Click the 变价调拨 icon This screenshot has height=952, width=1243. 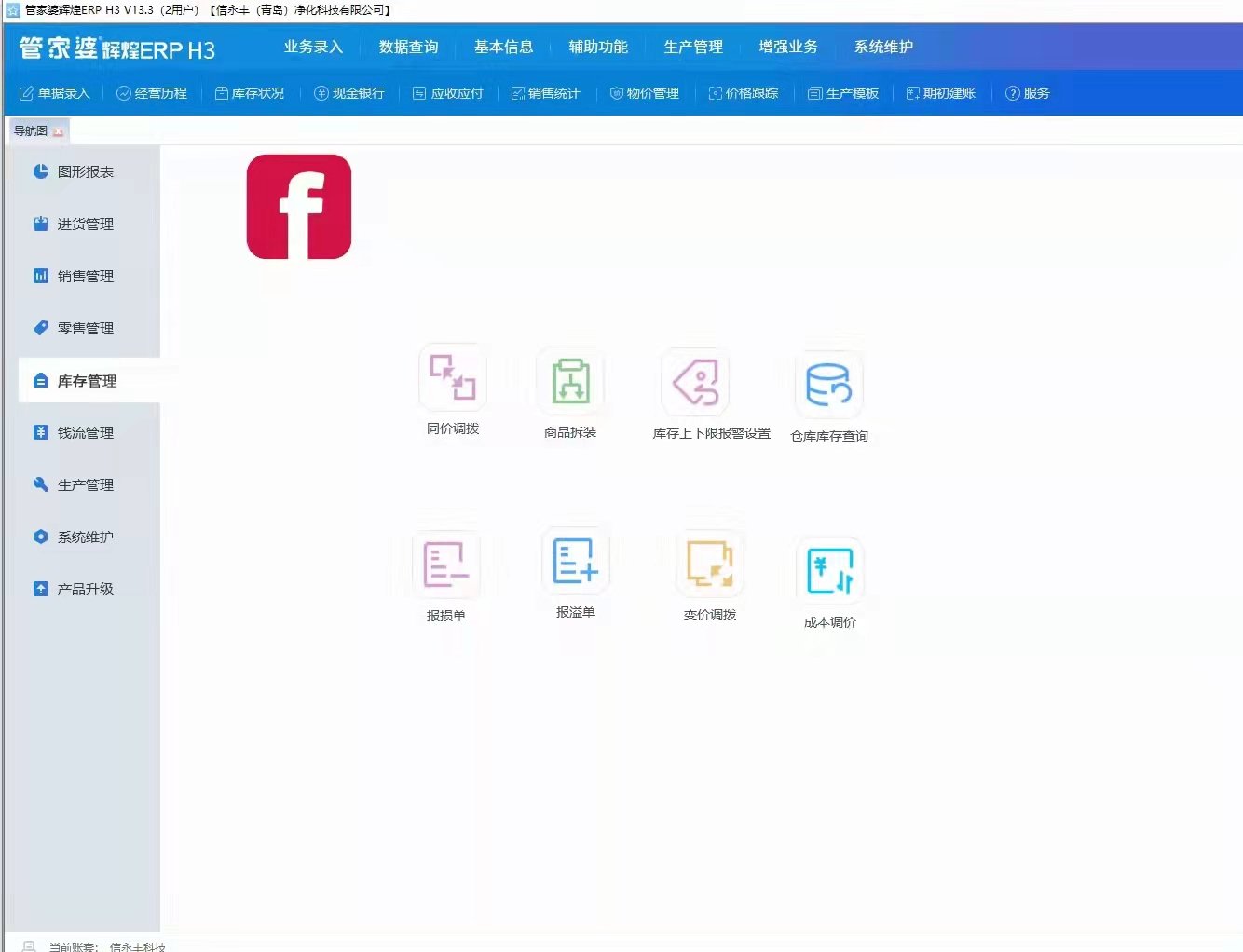coord(710,564)
